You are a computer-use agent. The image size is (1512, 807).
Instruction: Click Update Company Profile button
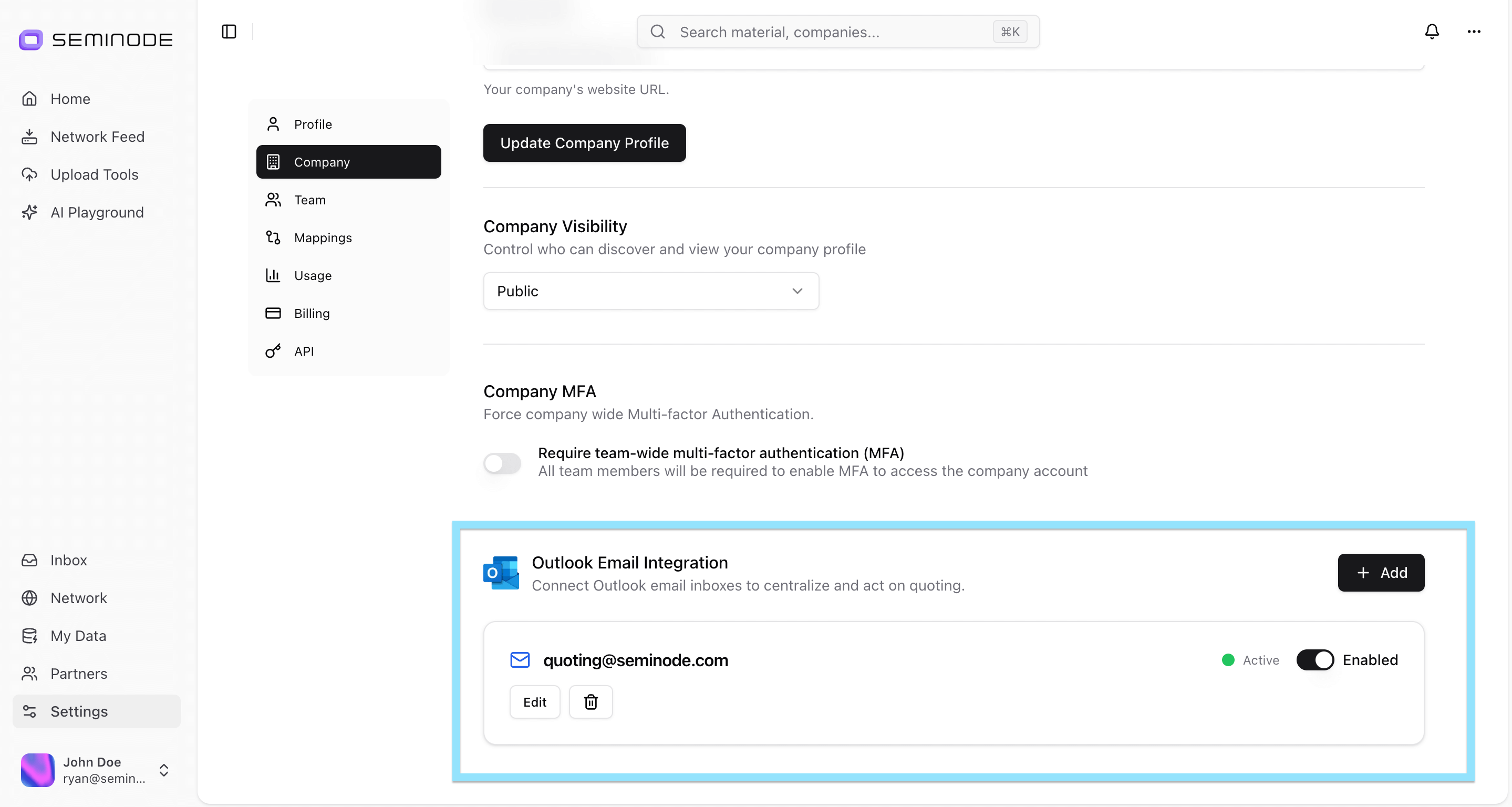(x=584, y=142)
